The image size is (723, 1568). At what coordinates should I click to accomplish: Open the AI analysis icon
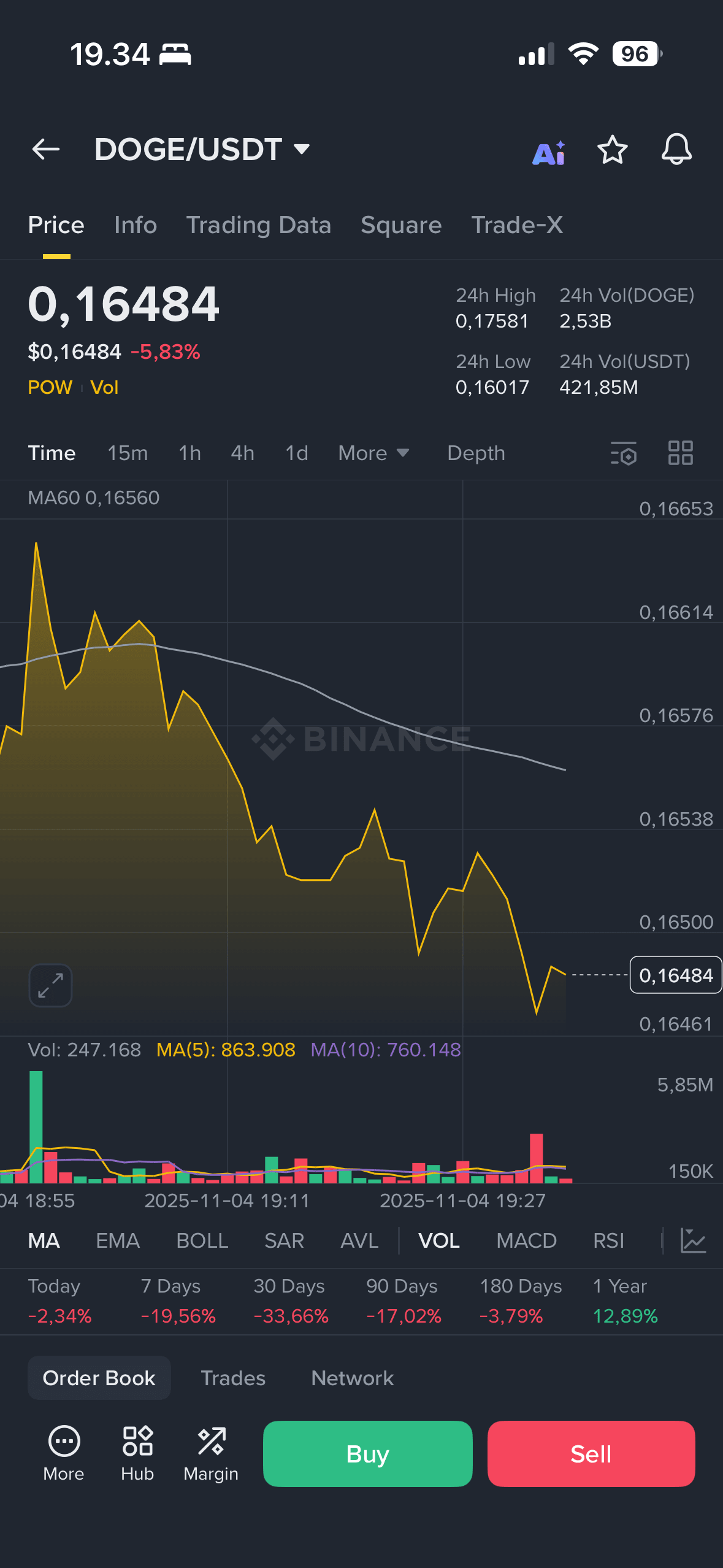click(x=549, y=153)
